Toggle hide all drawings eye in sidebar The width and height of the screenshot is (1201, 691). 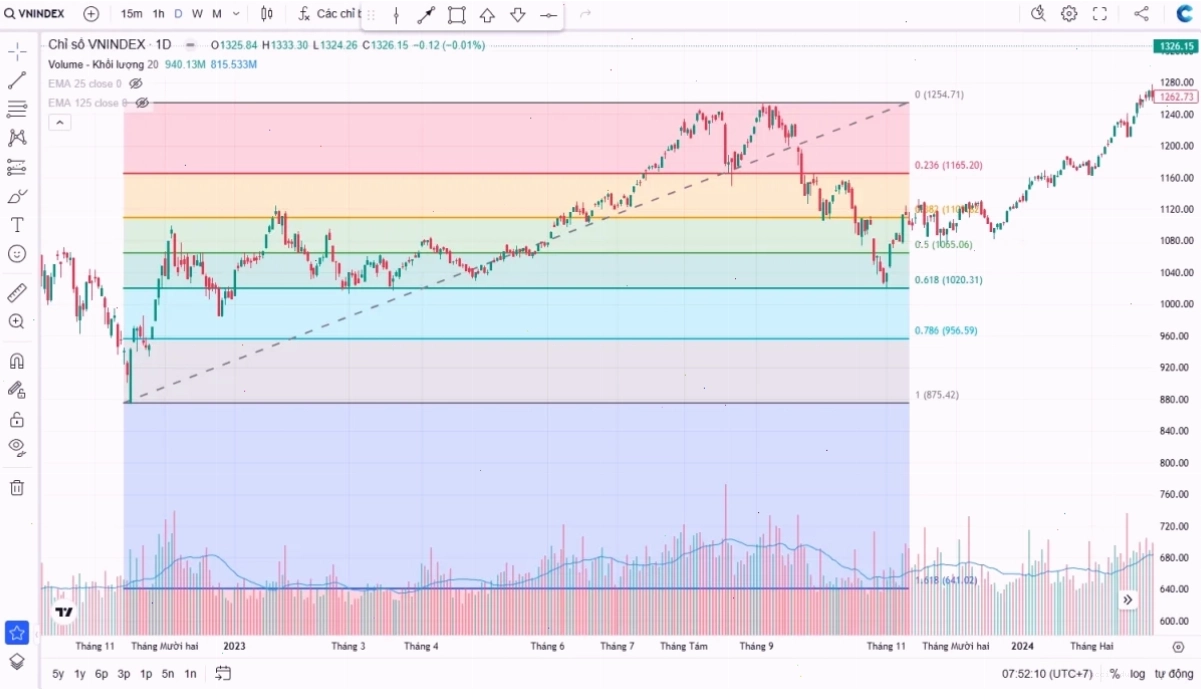tap(17, 446)
